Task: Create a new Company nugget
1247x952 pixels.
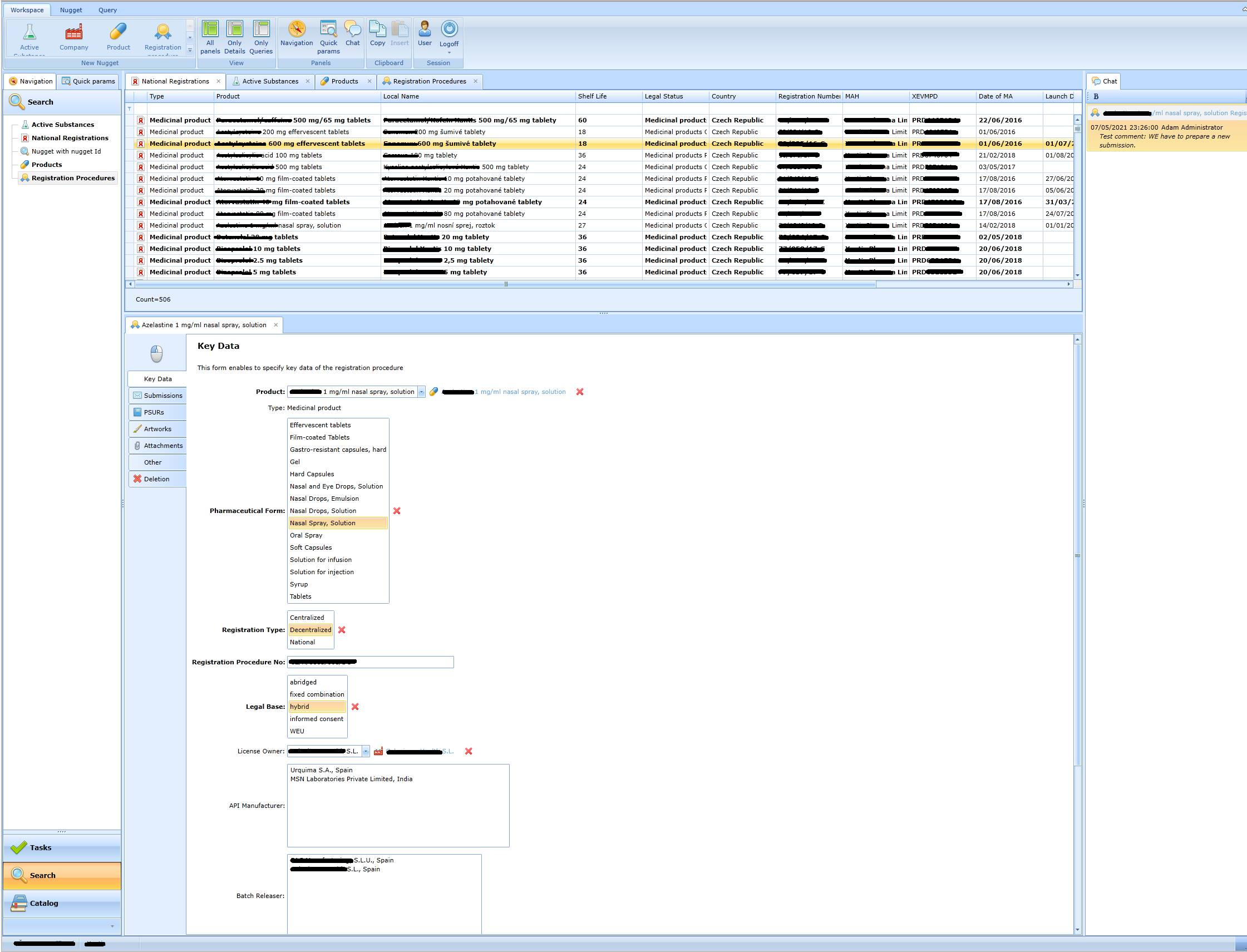Action: pyautogui.click(x=73, y=37)
